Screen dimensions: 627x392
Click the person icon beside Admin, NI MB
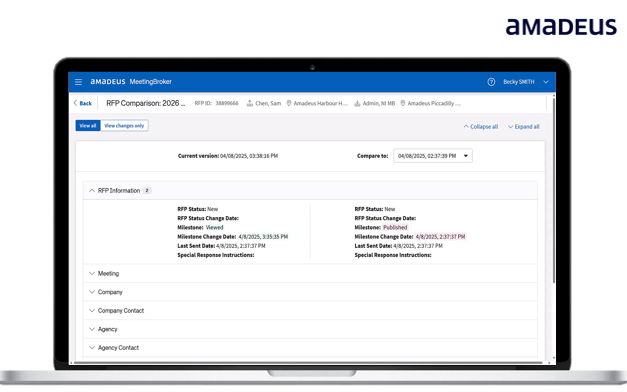click(x=357, y=103)
